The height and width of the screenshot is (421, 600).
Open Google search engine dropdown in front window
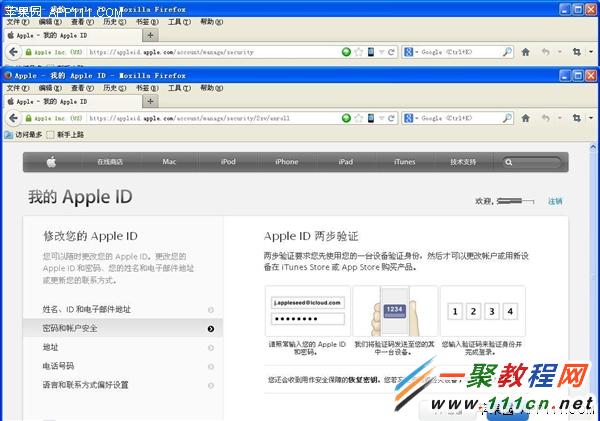coord(411,118)
